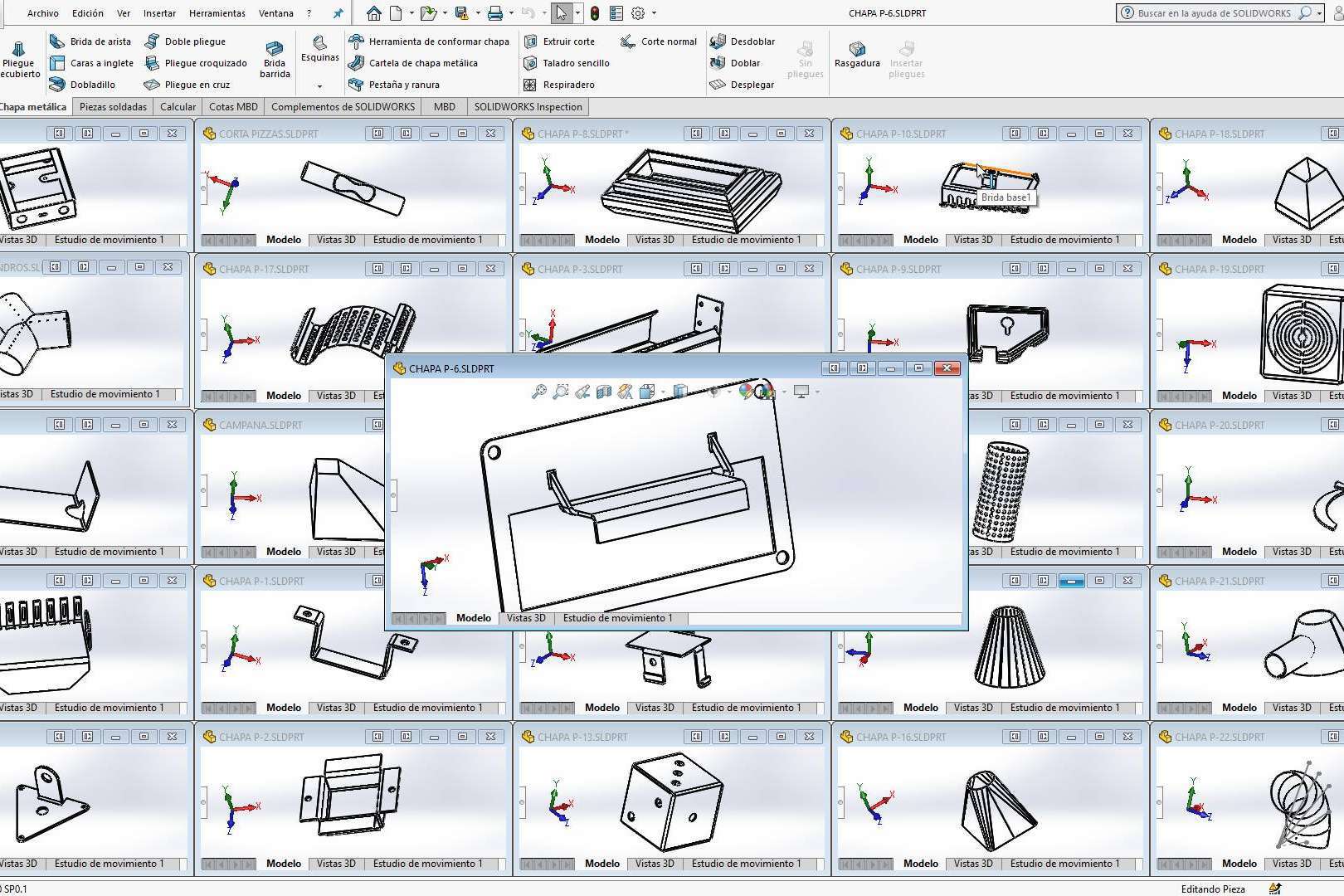
Task: Click Zoom to Fit in CHAPA P-6 window
Action: click(x=539, y=392)
